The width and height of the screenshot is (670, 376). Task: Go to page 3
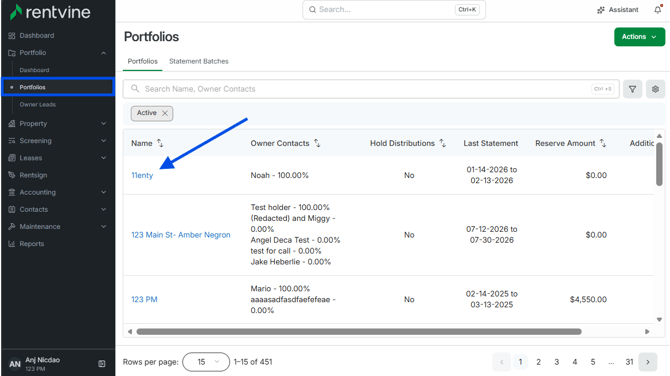tap(557, 362)
